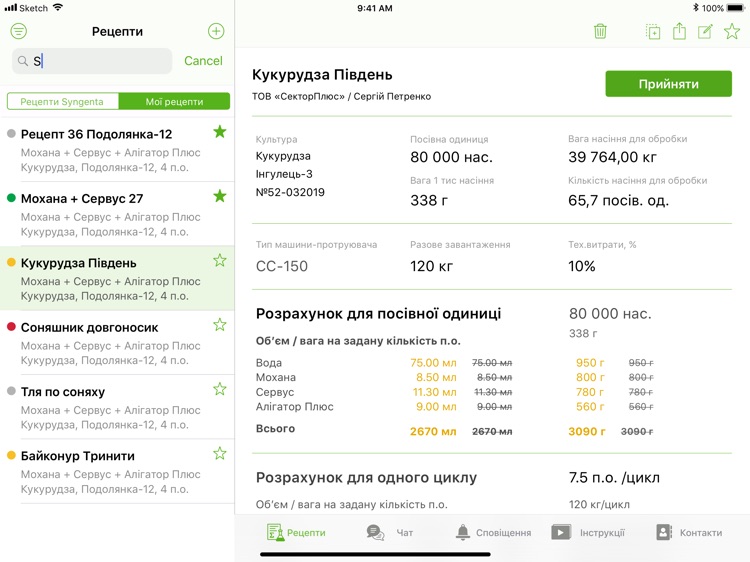Click the 120 кг load value
This screenshot has height=562, width=750.
[x=431, y=266]
